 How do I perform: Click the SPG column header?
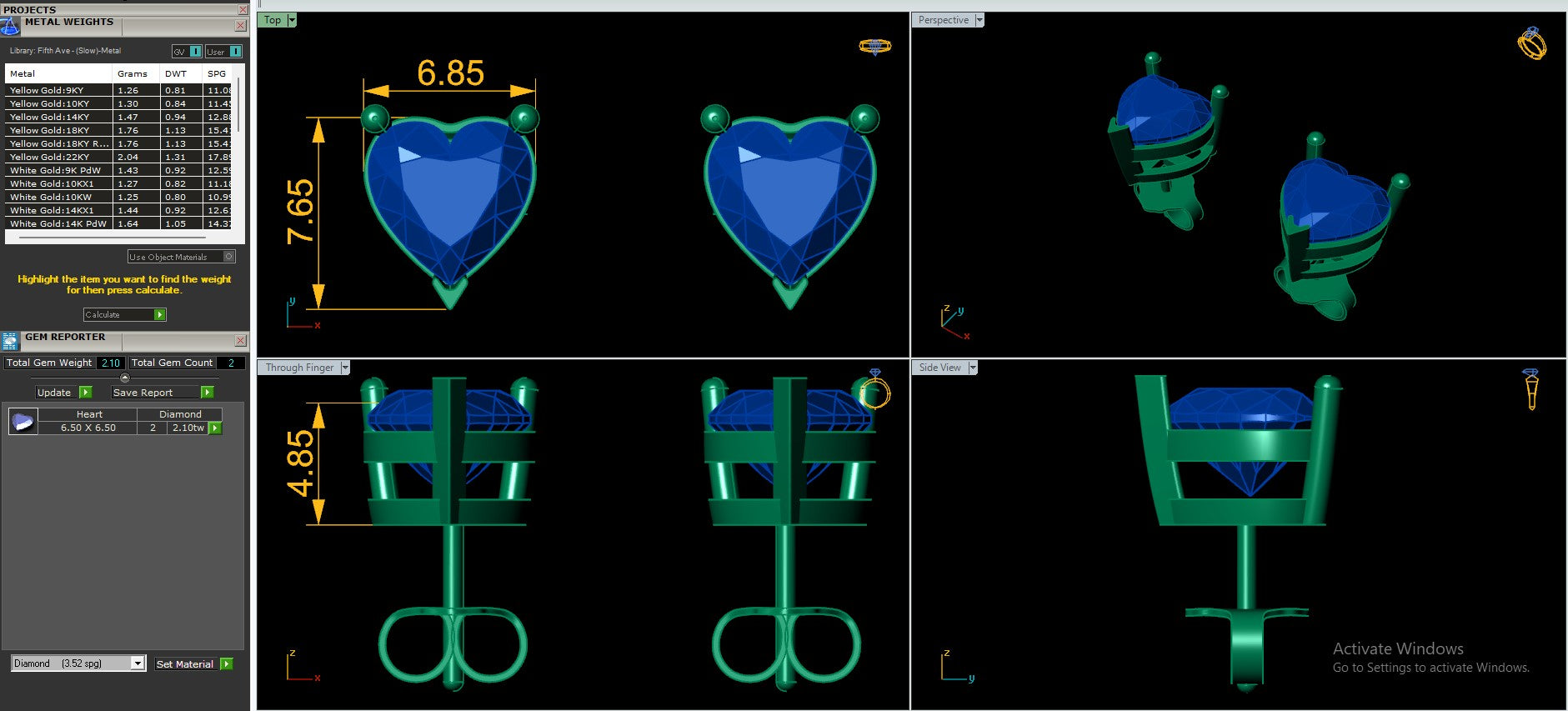218,73
